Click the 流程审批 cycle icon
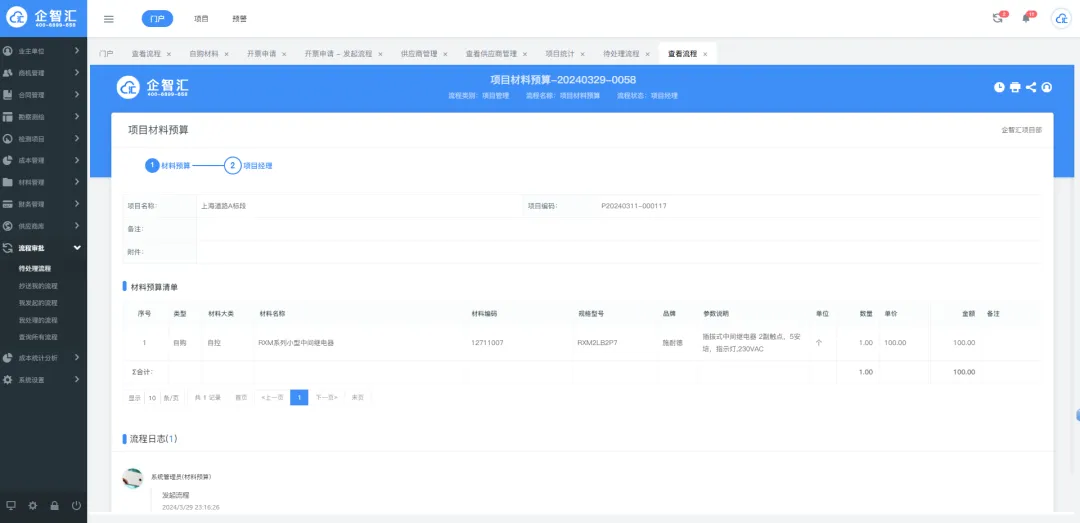 click(8, 248)
